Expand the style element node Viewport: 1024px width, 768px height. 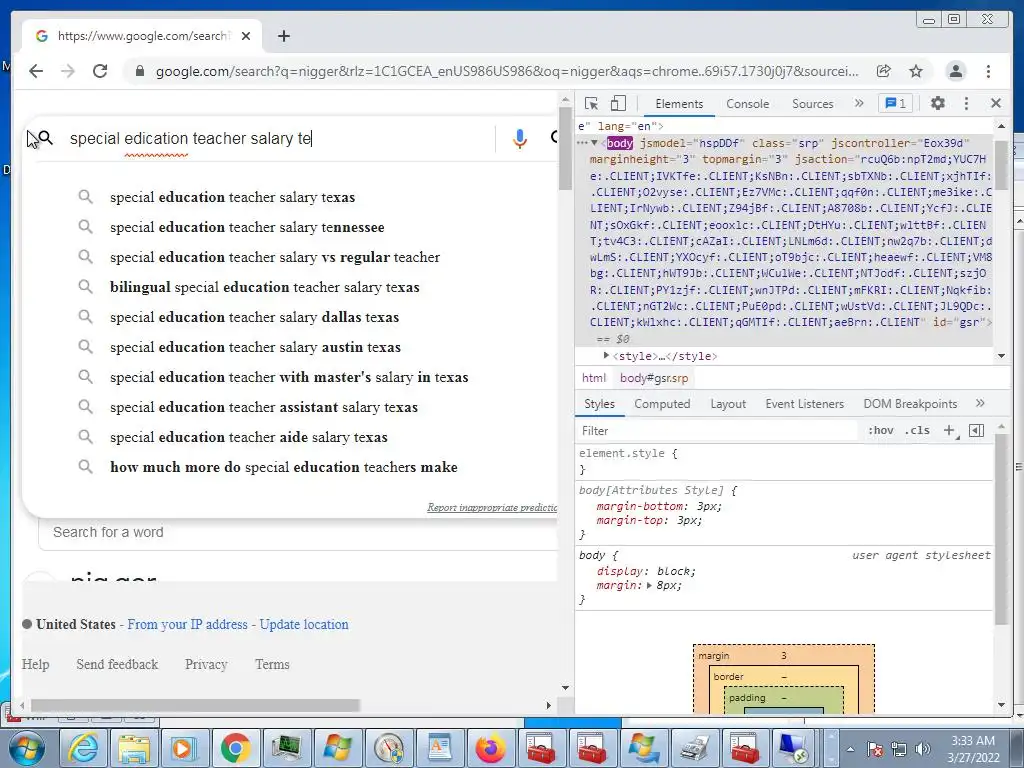coord(606,356)
